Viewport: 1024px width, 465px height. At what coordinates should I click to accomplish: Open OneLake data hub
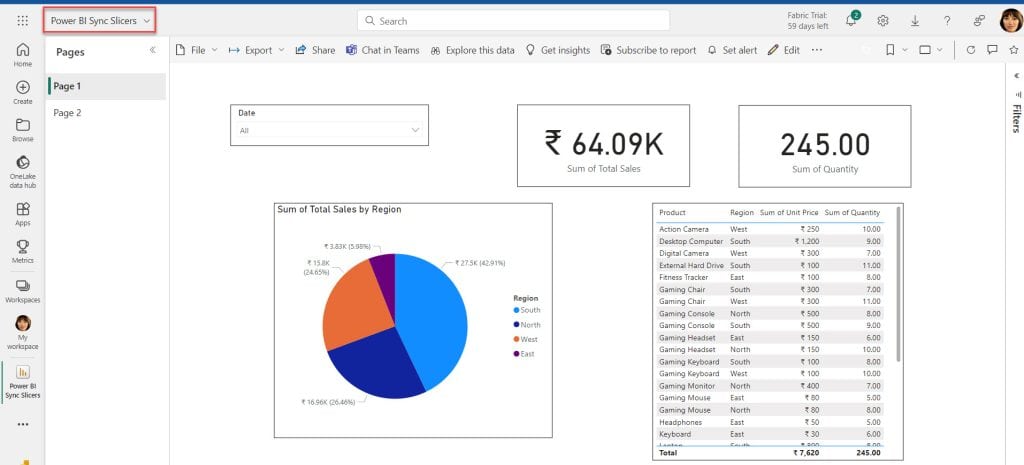pos(23,172)
